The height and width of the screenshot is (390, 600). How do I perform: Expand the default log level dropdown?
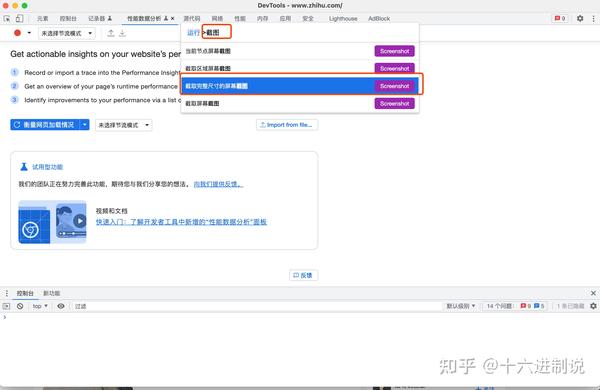click(x=461, y=306)
